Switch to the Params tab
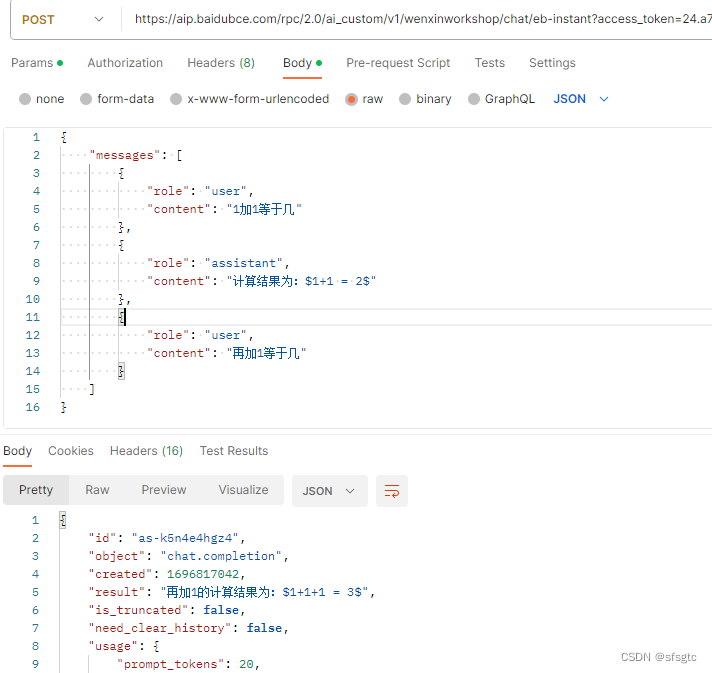The width and height of the screenshot is (712, 673). 37,63
